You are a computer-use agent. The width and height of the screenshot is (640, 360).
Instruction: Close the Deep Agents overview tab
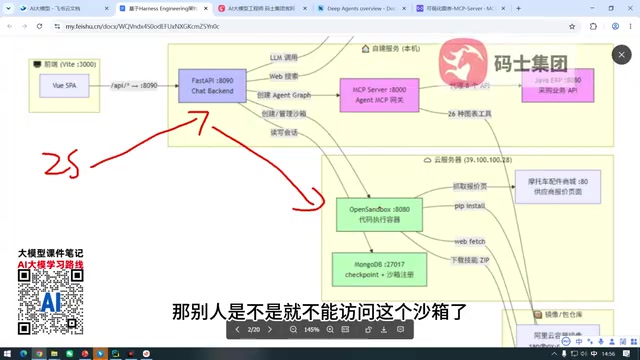(x=404, y=8)
